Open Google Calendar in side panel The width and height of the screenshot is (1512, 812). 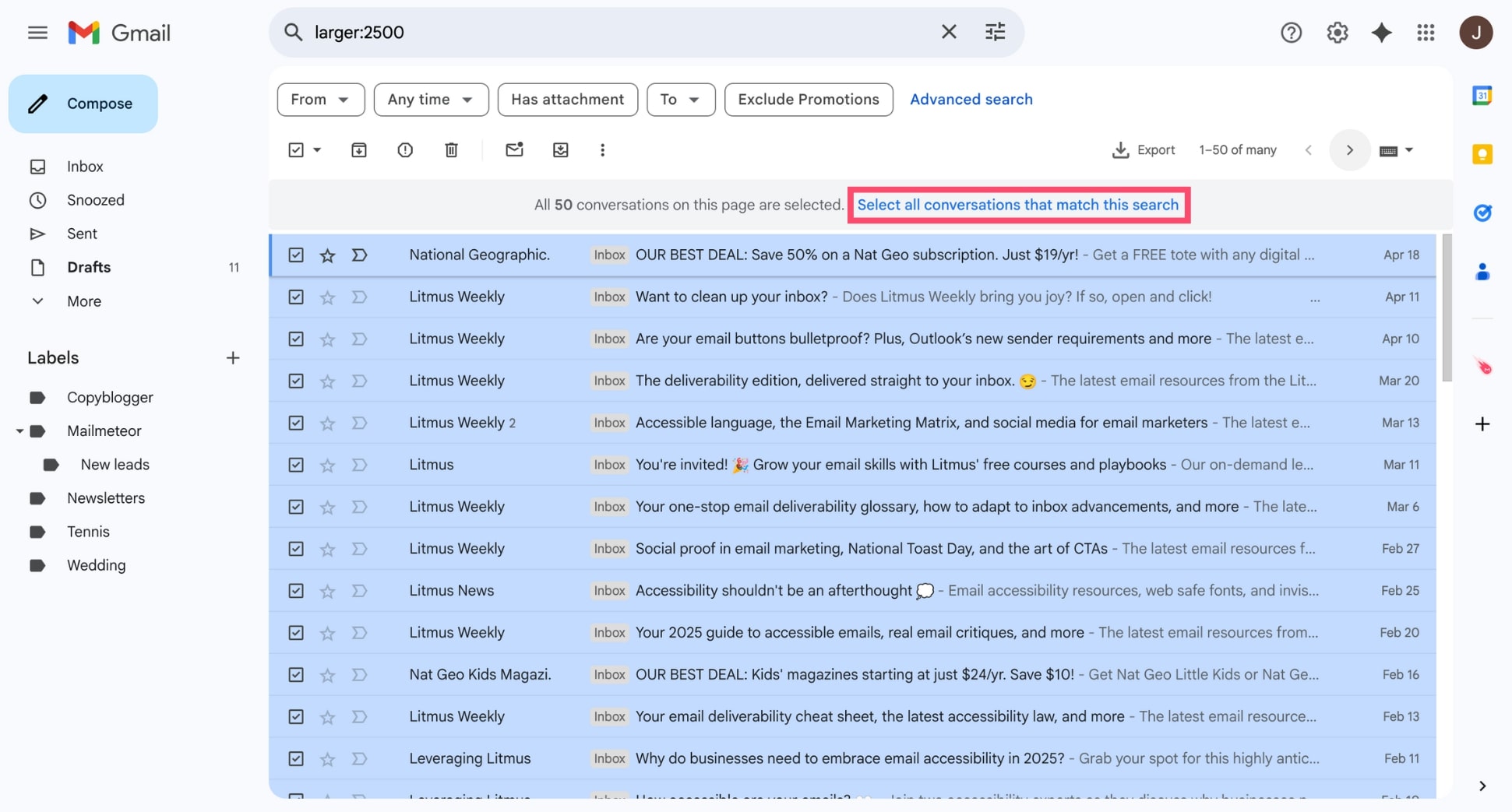tap(1482, 96)
